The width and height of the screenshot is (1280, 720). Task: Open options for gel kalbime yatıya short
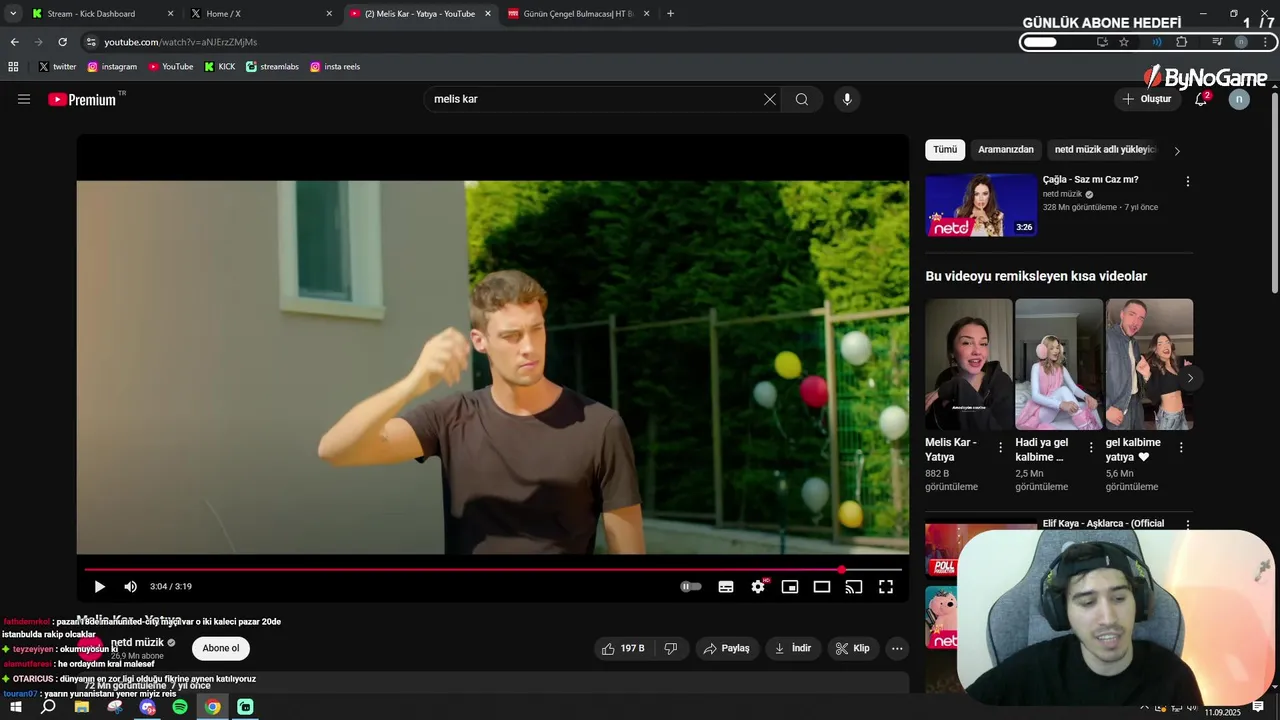click(1181, 447)
